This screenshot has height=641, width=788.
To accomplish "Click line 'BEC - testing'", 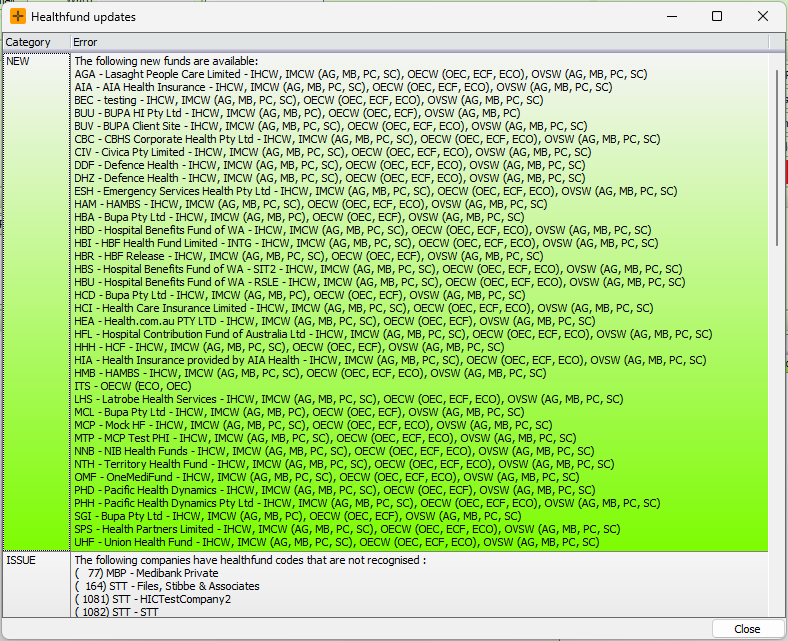I will coord(309,100).
